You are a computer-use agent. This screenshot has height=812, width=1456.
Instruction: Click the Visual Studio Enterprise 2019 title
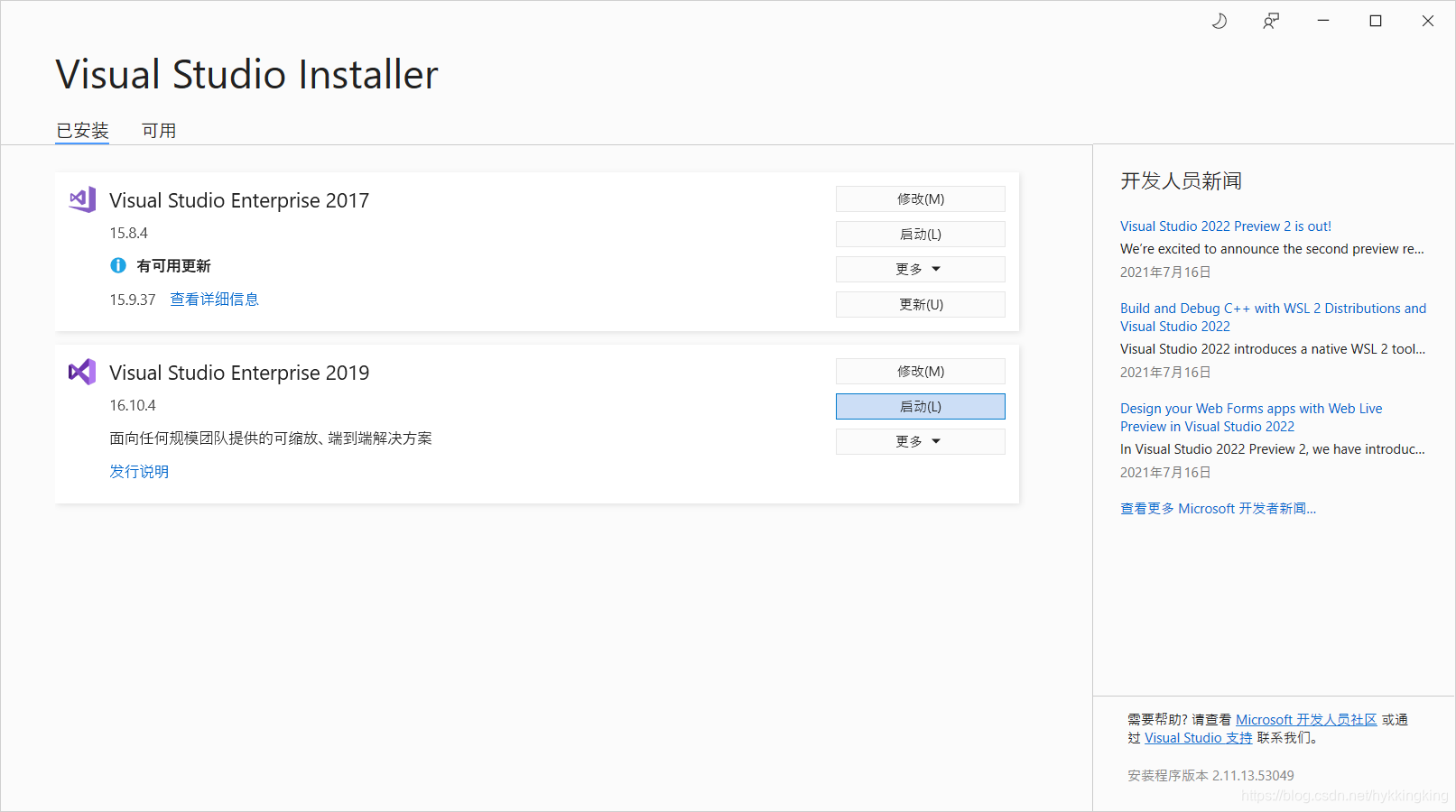pos(239,373)
